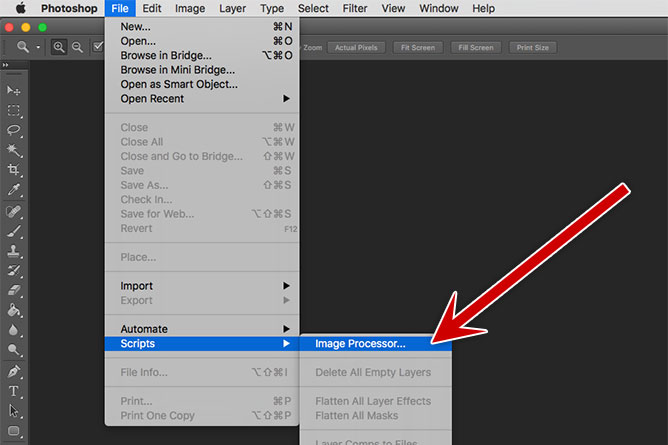Click the Actual Pixels button
The image size is (668, 445).
tap(356, 48)
